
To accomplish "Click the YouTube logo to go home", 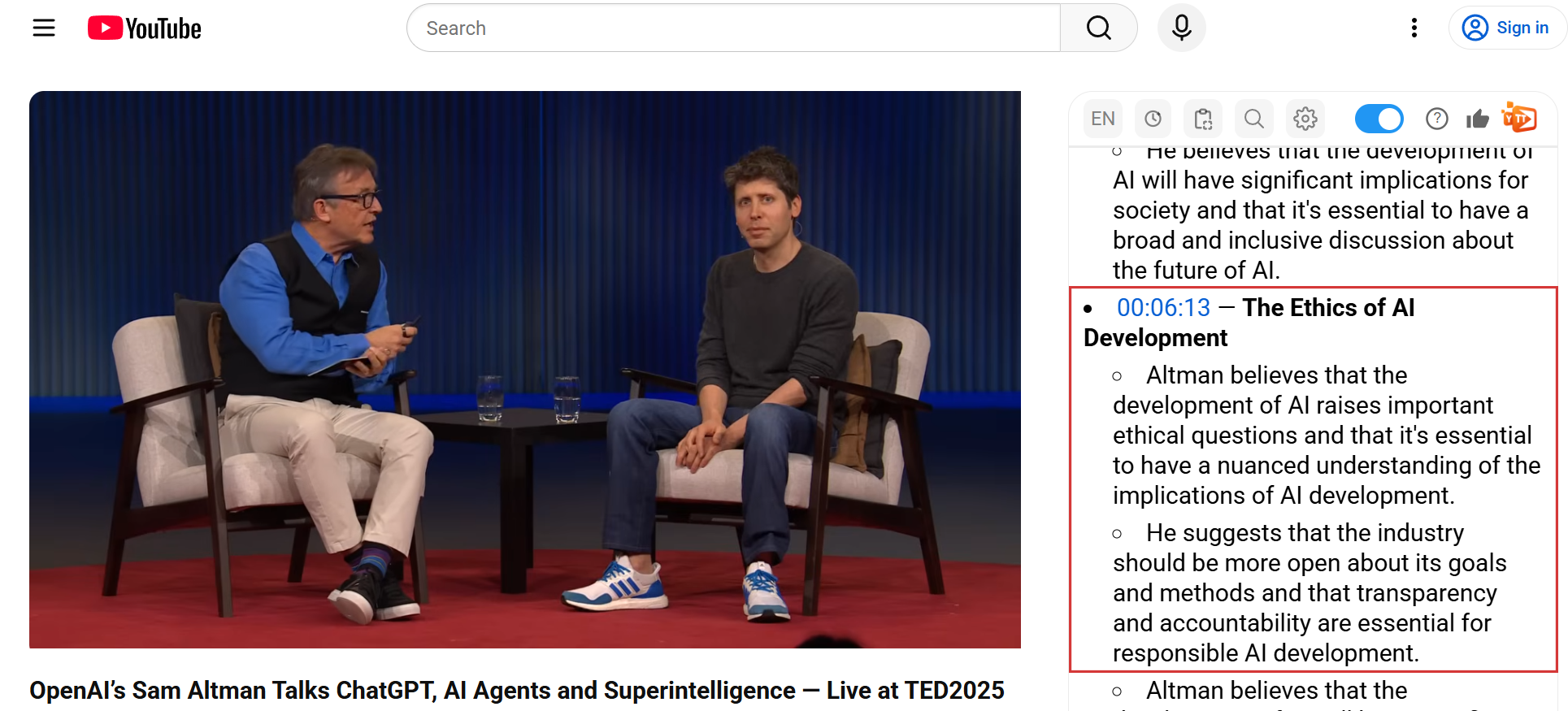I will click(x=145, y=28).
